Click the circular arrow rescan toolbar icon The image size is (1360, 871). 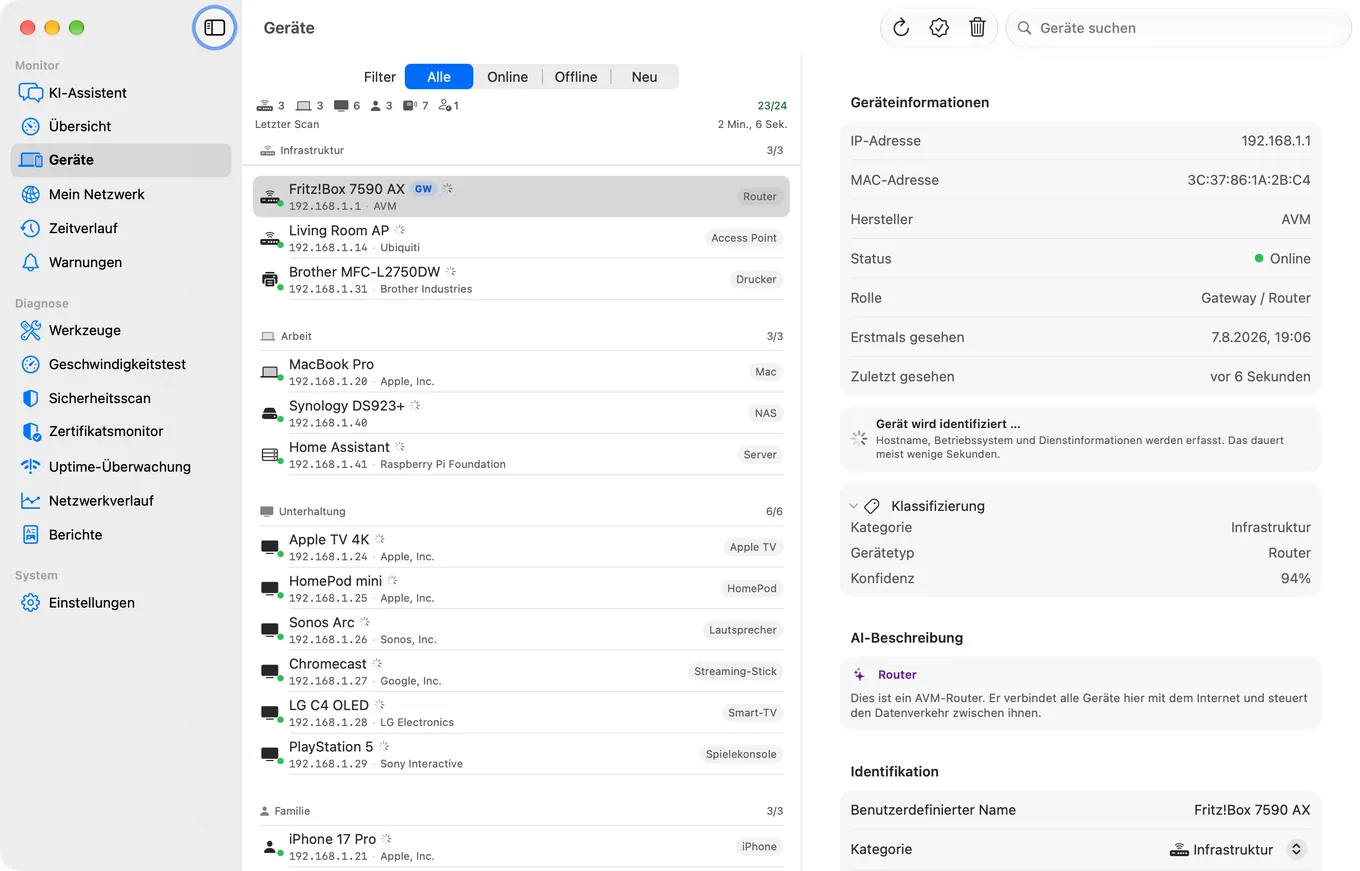click(901, 28)
